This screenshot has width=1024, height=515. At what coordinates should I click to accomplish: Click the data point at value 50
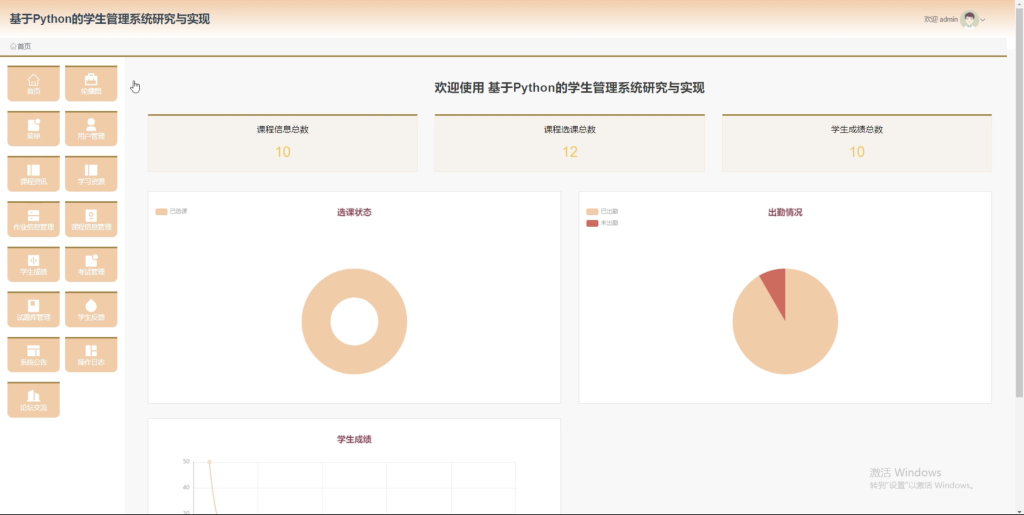210,462
